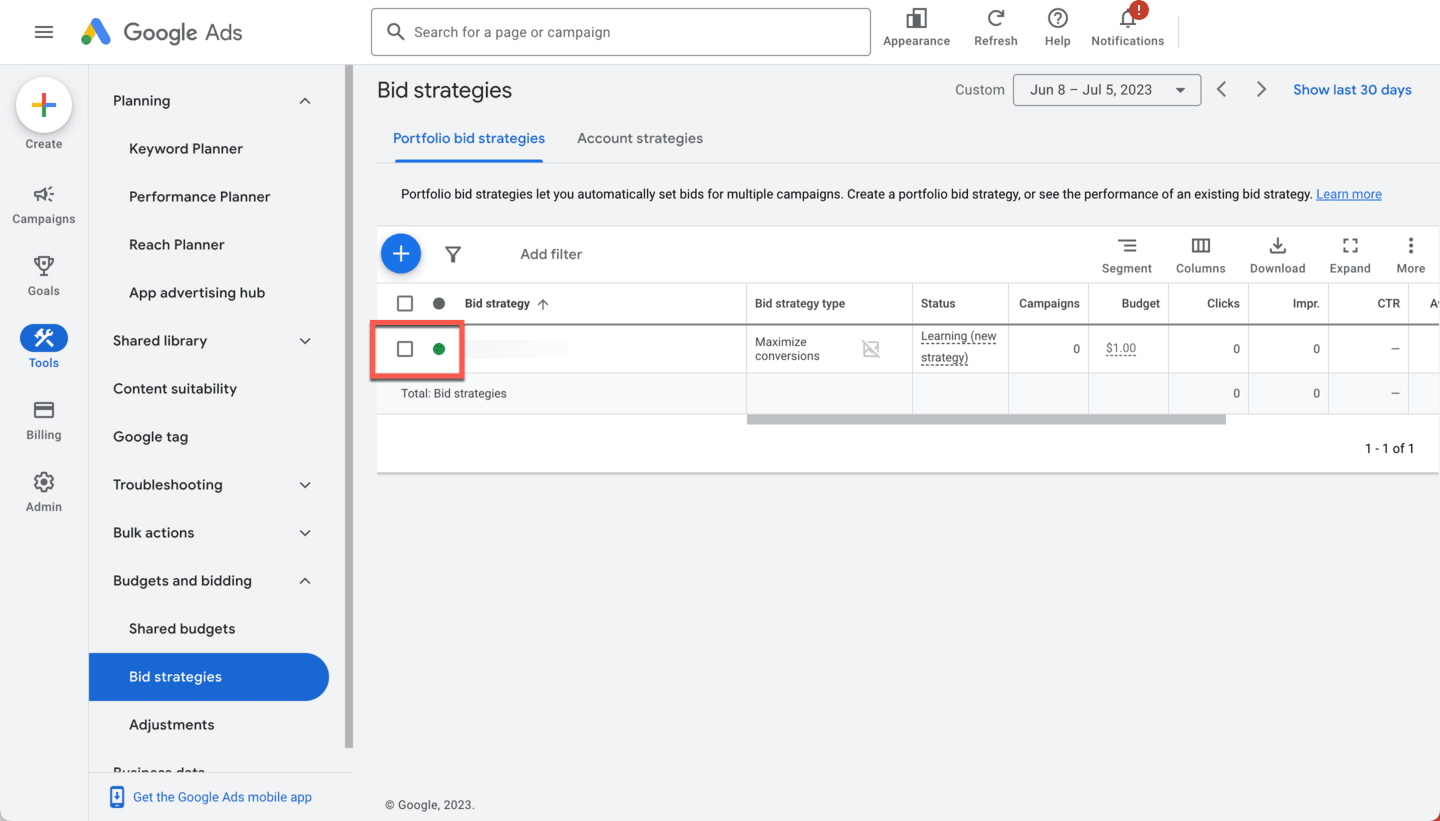Open Keyword Planner
Image resolution: width=1440 pixels, height=821 pixels.
(186, 149)
